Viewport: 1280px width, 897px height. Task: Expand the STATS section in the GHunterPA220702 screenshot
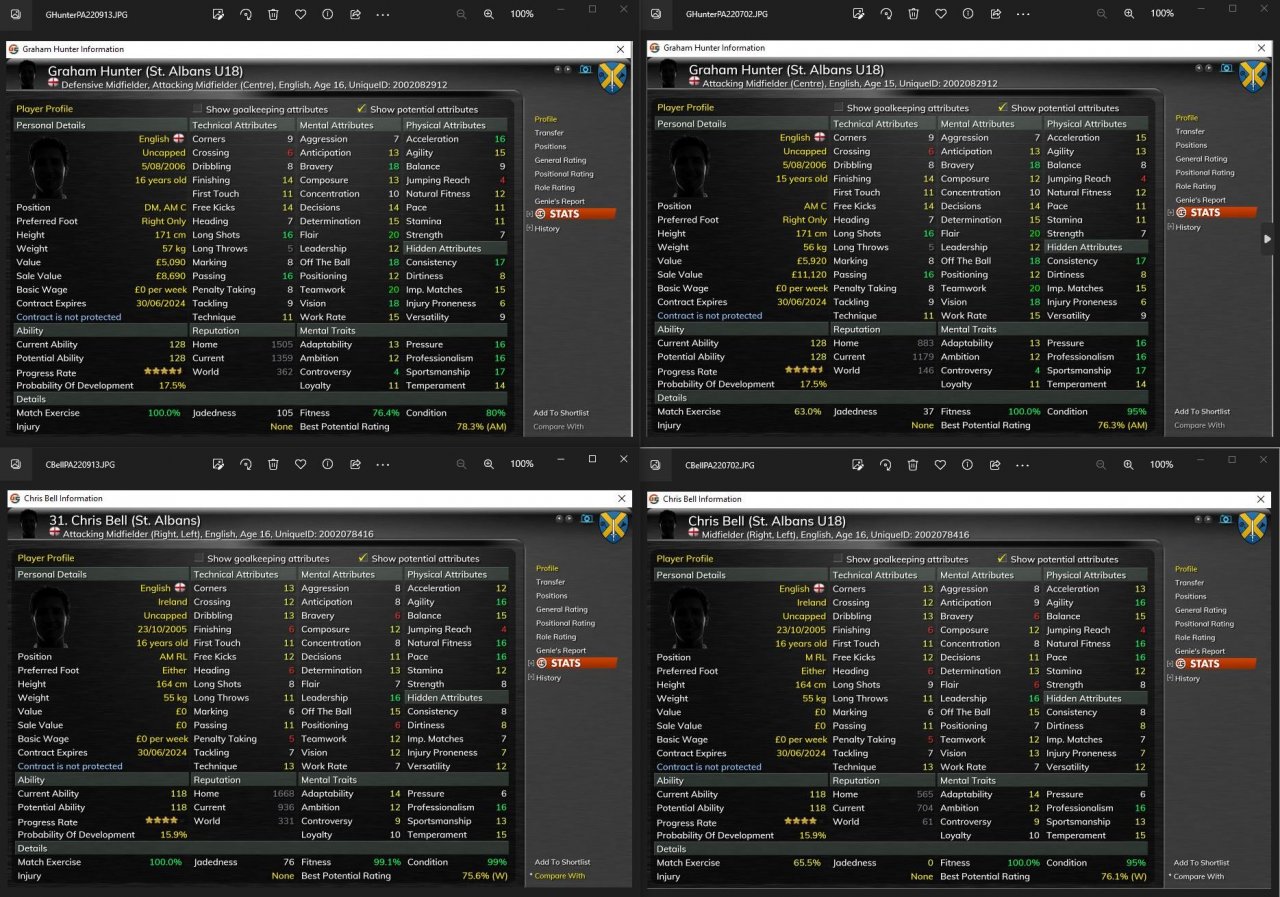tap(1170, 212)
